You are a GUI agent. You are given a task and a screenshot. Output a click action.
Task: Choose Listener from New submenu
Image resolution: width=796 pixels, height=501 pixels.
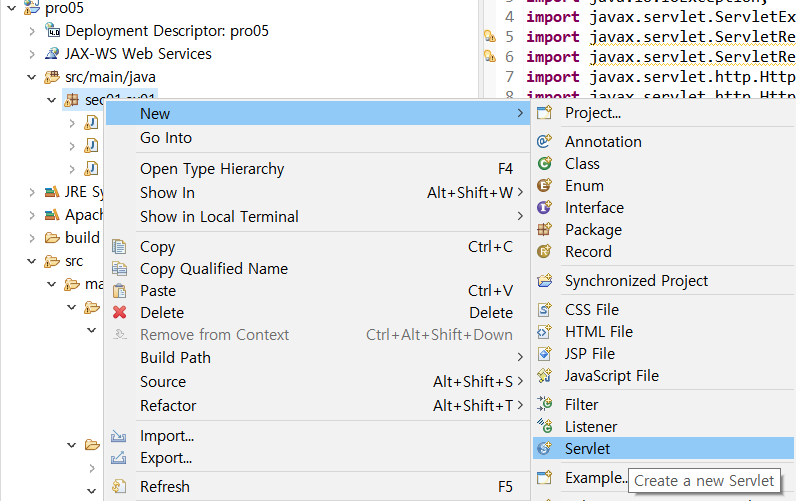(663, 426)
